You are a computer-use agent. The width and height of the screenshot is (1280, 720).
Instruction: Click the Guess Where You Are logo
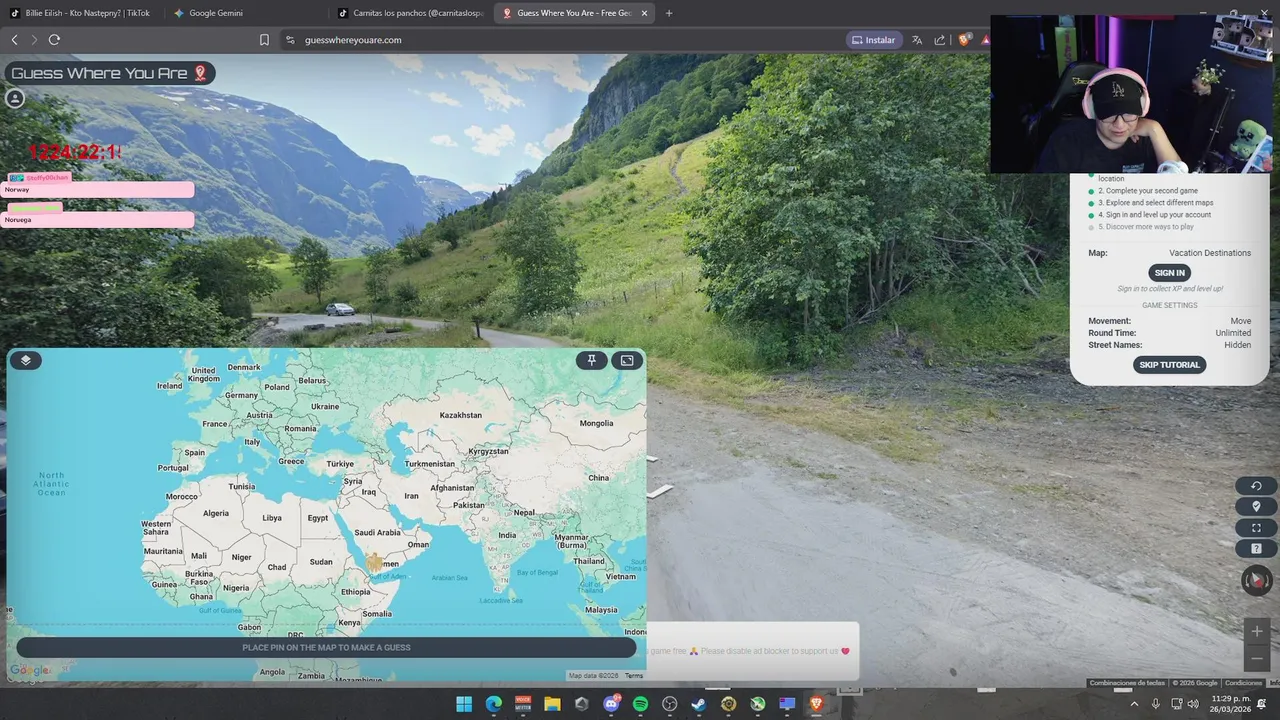[110, 73]
